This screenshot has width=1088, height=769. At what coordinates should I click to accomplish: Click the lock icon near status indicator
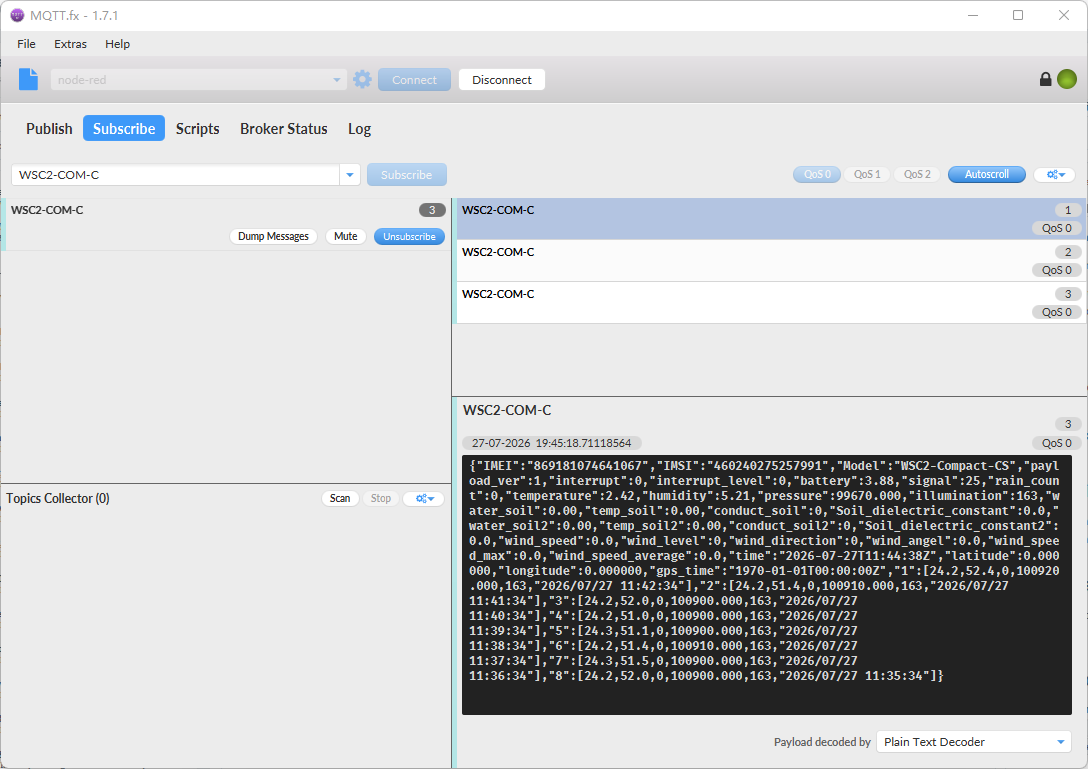point(1045,79)
